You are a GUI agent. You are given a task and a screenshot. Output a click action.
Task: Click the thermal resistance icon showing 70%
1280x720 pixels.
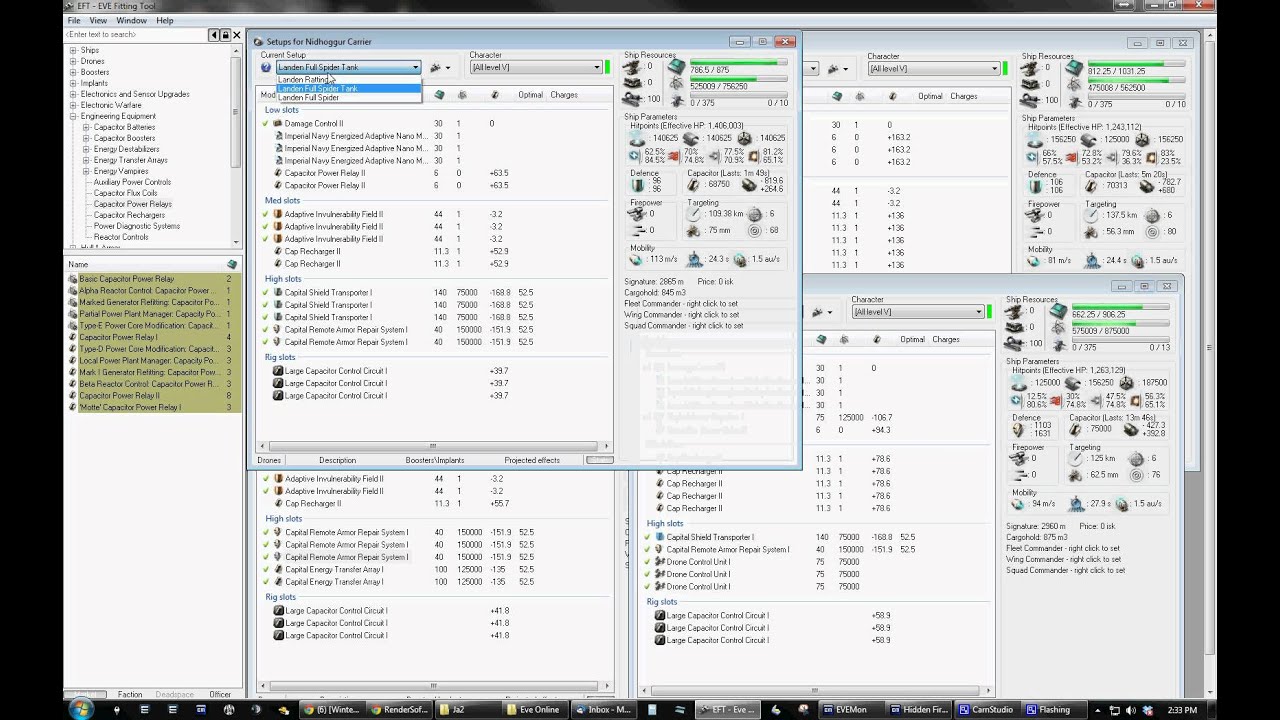673,156
